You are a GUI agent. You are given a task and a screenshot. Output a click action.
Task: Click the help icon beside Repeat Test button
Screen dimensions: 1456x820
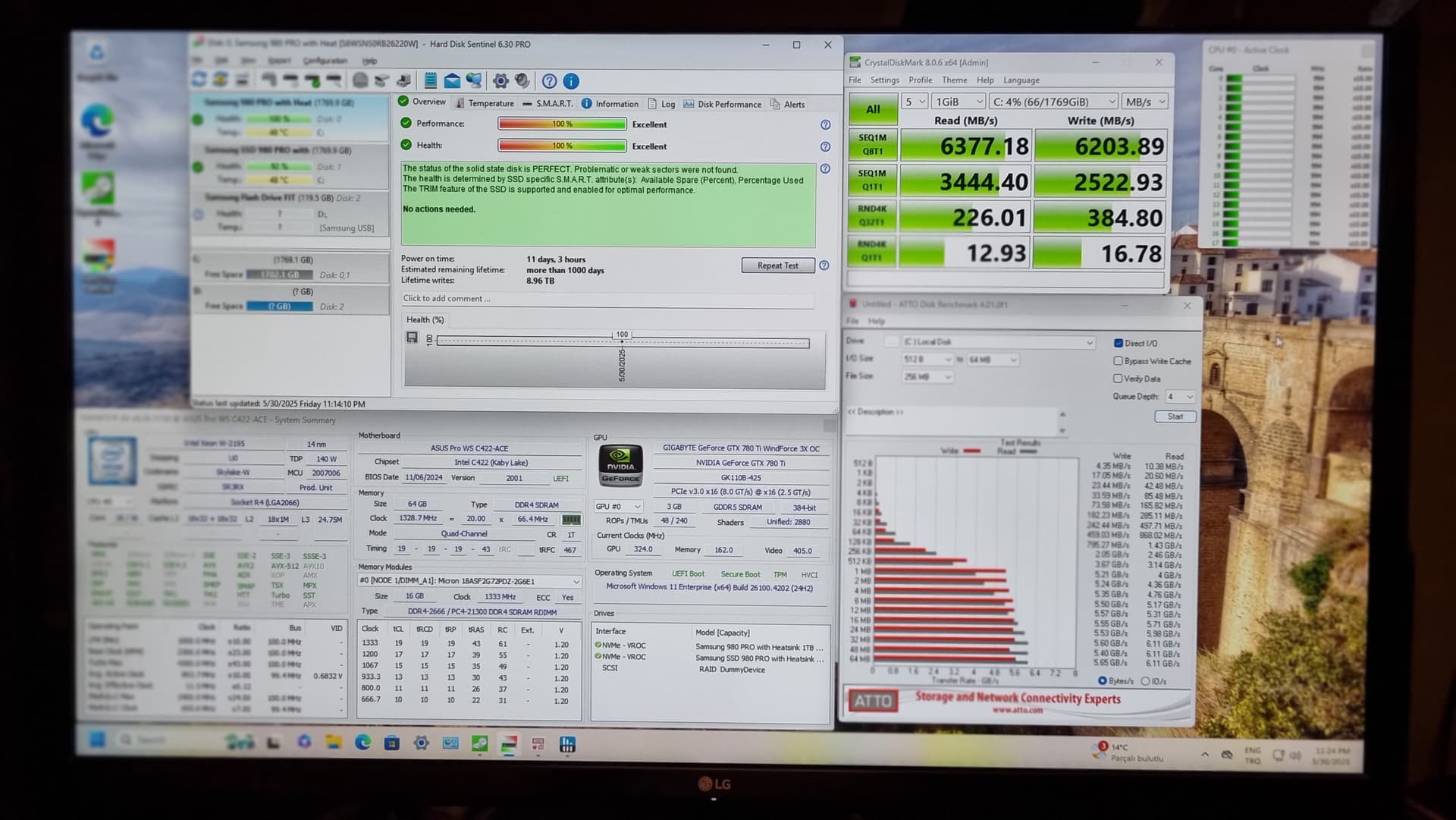(824, 265)
